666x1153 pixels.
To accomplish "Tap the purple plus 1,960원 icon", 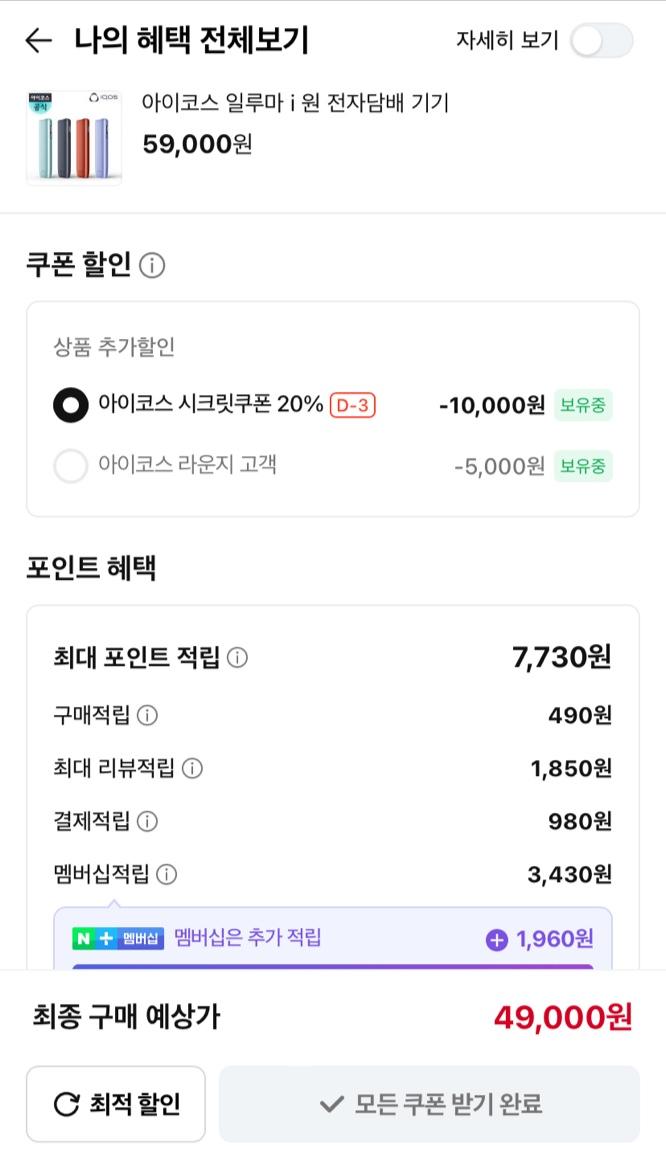I will (496, 940).
